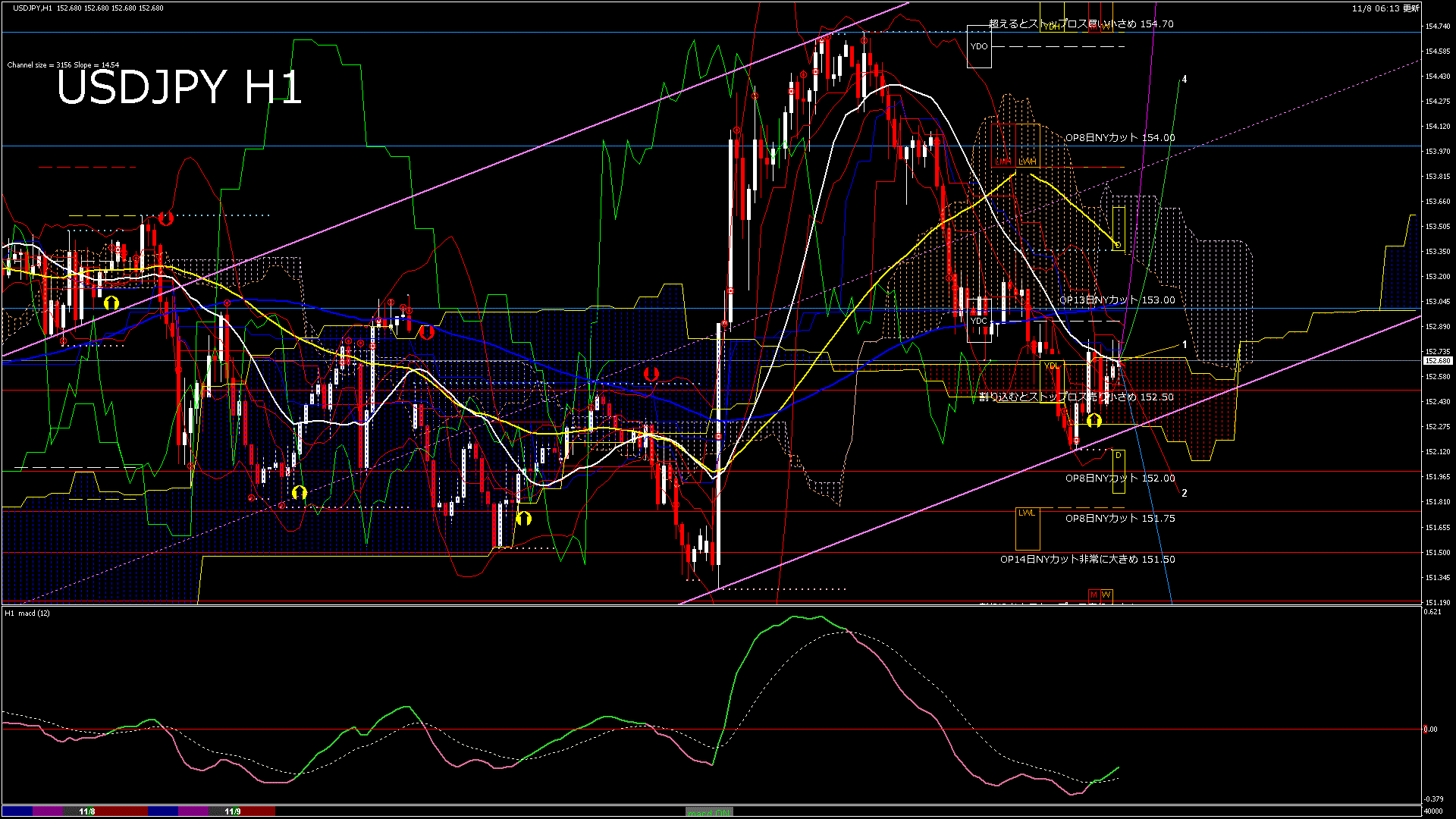The image size is (1456, 819).
Task: Click the 154.120 value on the price scale
Action: [1438, 127]
